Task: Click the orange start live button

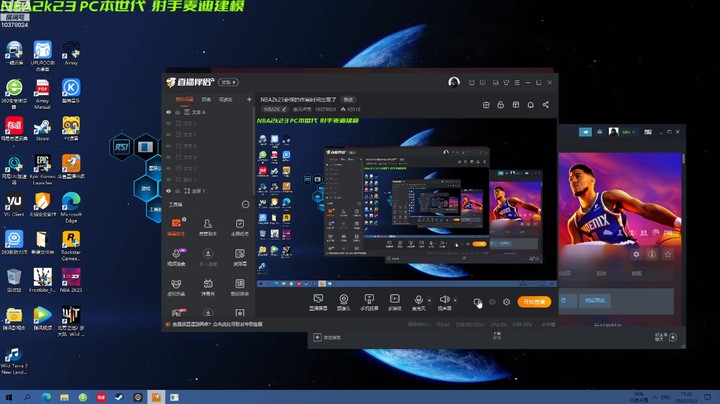Action: [534, 302]
